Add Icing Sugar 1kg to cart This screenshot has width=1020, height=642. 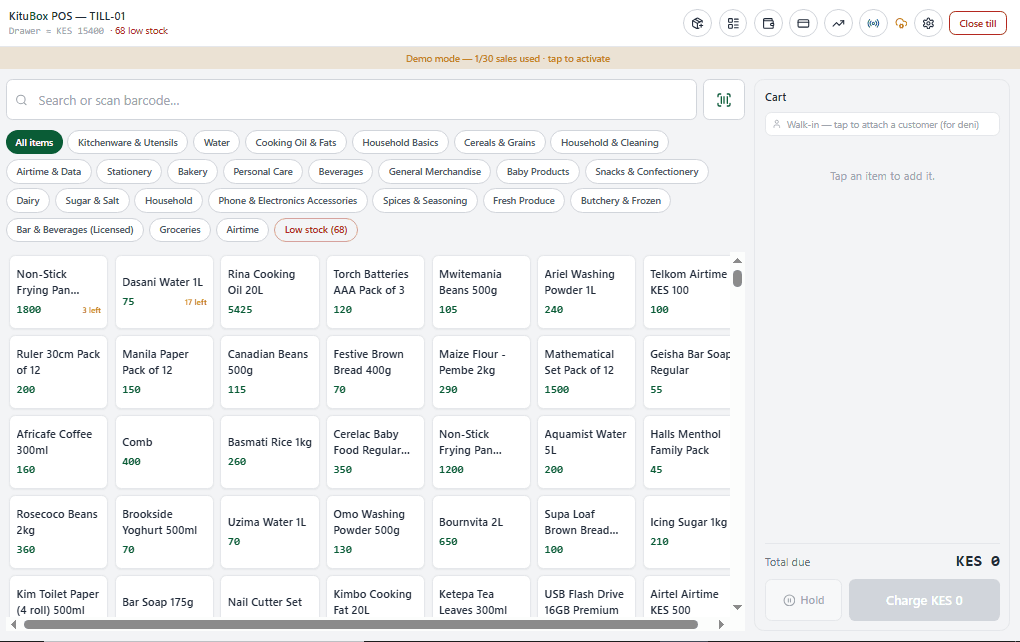click(x=687, y=532)
